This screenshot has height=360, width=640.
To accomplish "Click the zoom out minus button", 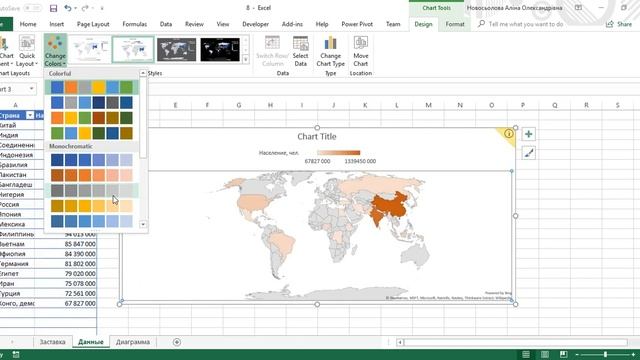I will pyautogui.click(x=577, y=354).
